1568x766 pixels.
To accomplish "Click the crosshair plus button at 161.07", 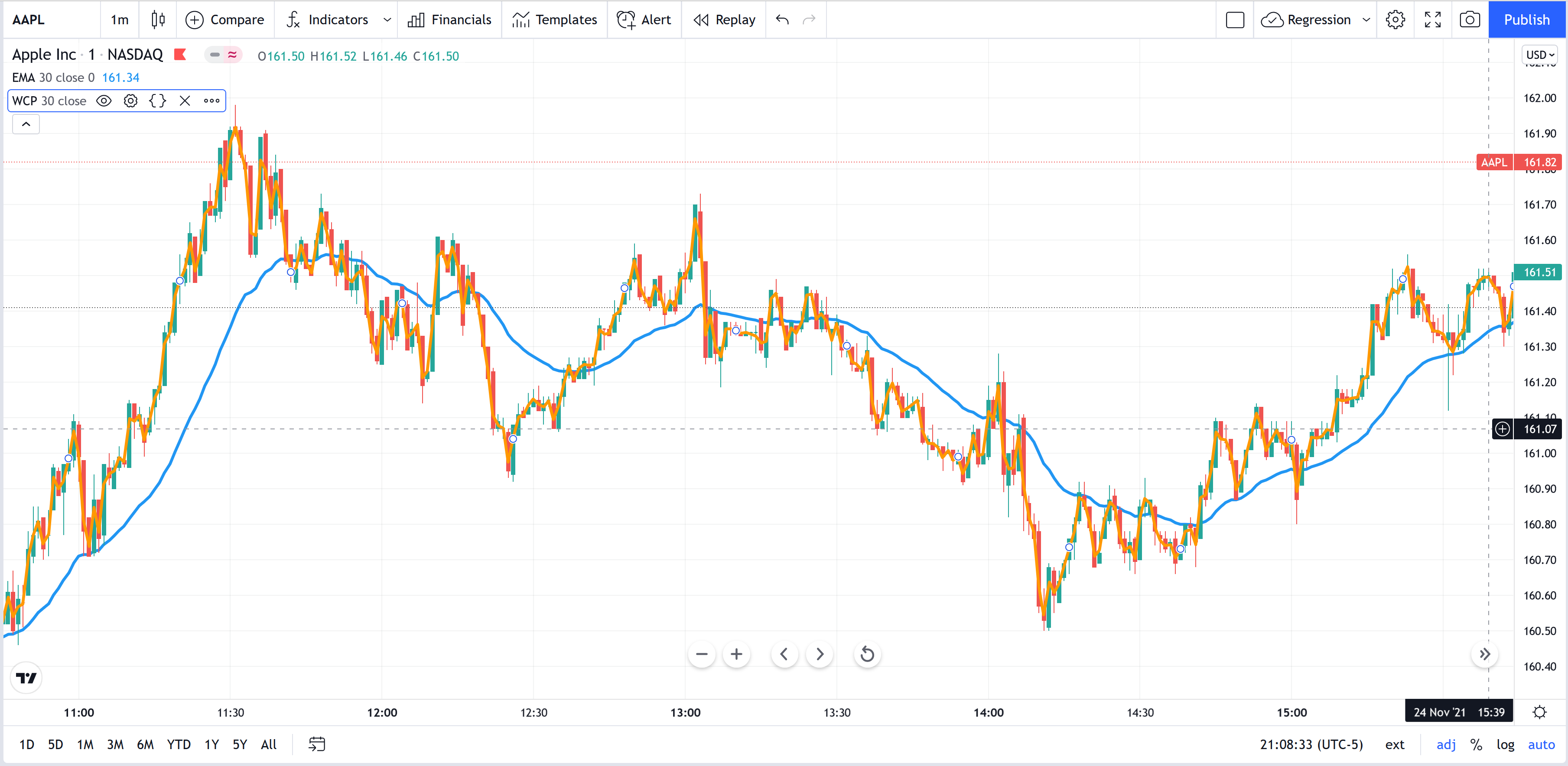I will 1503,429.
